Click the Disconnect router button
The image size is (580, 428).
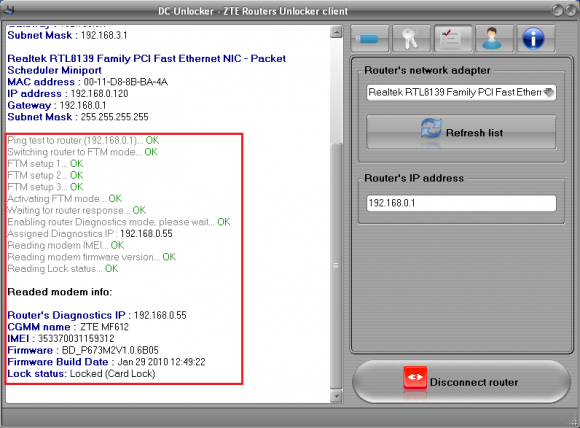461,381
